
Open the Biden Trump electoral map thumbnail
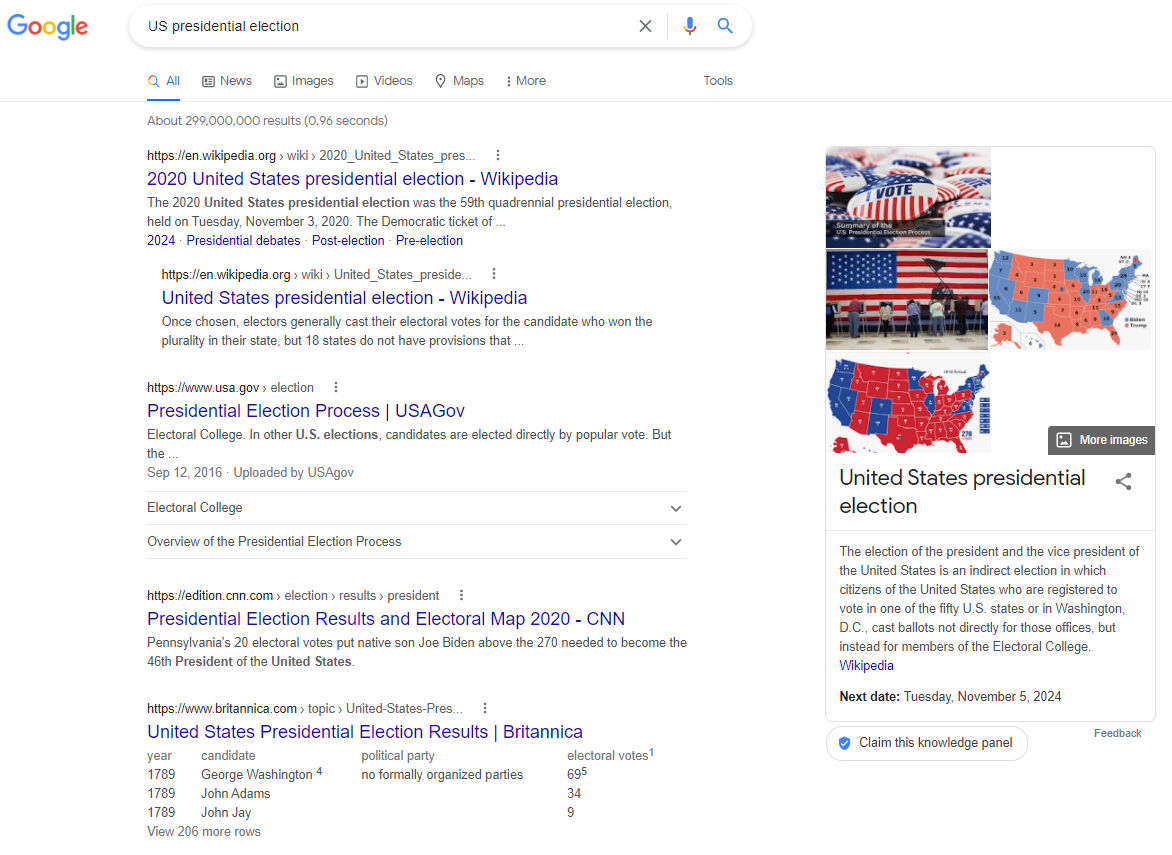click(1069, 299)
